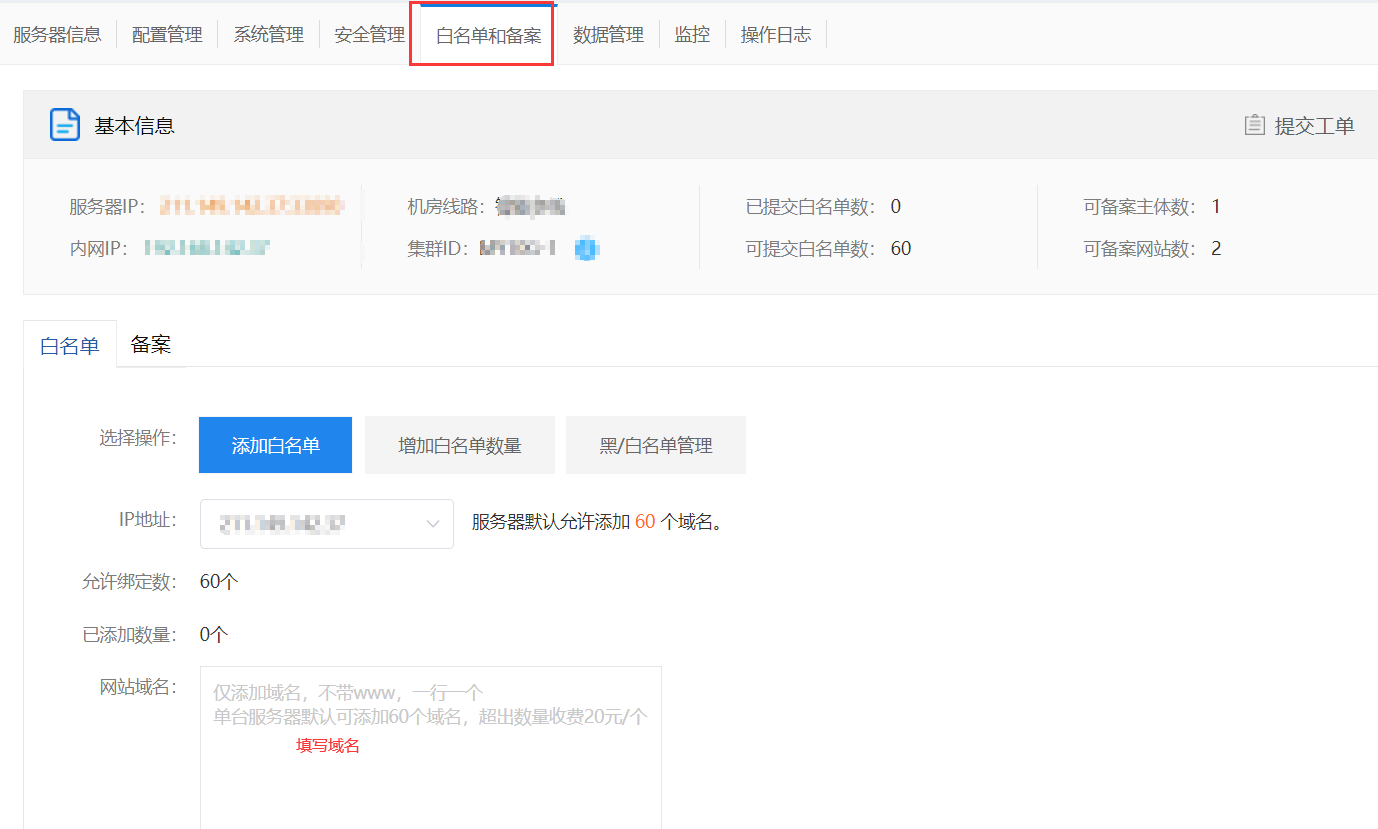Choose the 增加白名单数量 option
This screenshot has height=829, width=1378.
coord(459,446)
